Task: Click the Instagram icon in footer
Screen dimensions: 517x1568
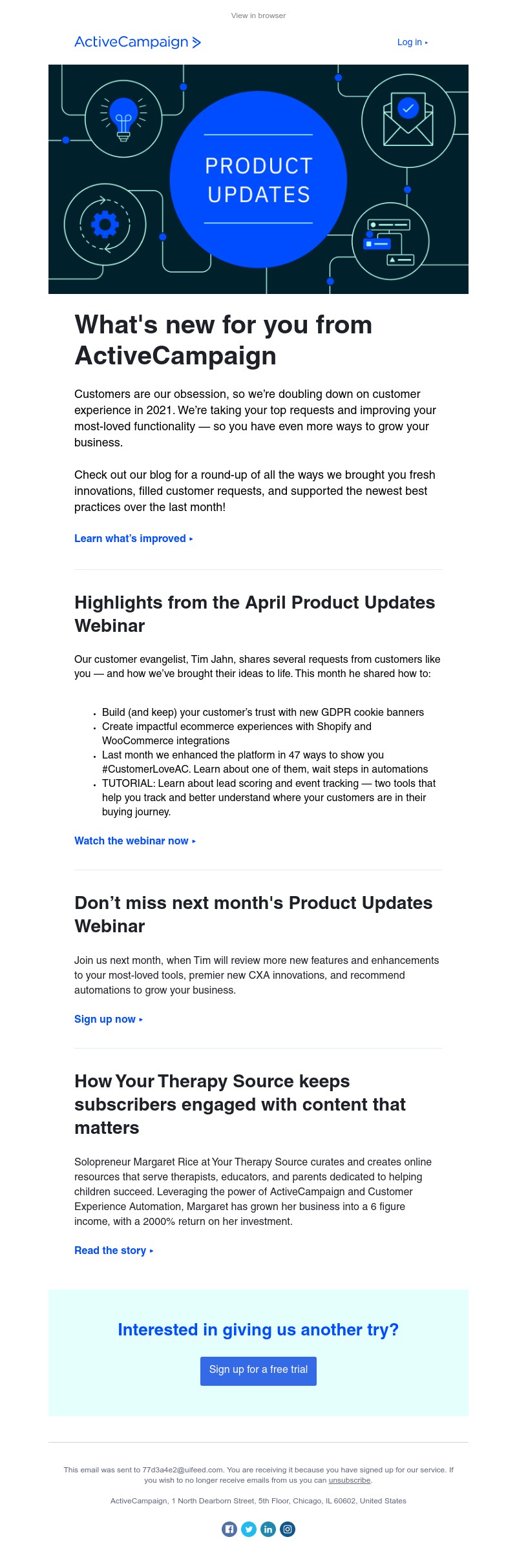Action: (x=288, y=1529)
